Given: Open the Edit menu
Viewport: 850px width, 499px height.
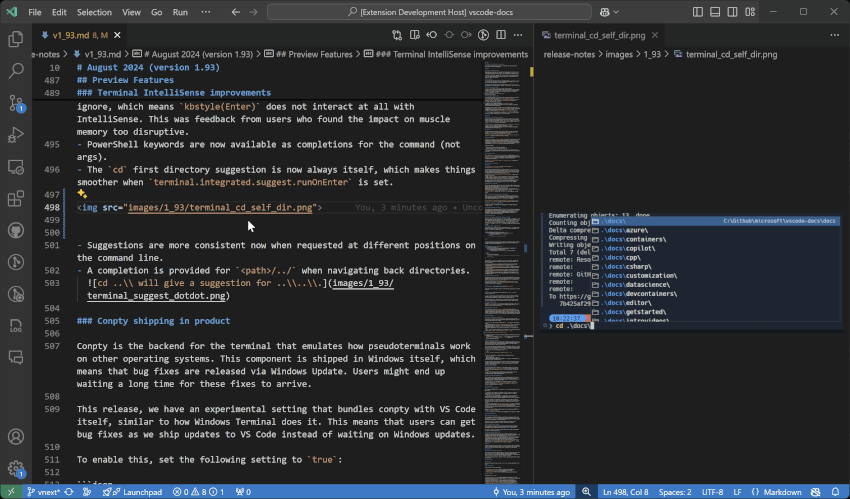Looking at the screenshot, I should [59, 12].
